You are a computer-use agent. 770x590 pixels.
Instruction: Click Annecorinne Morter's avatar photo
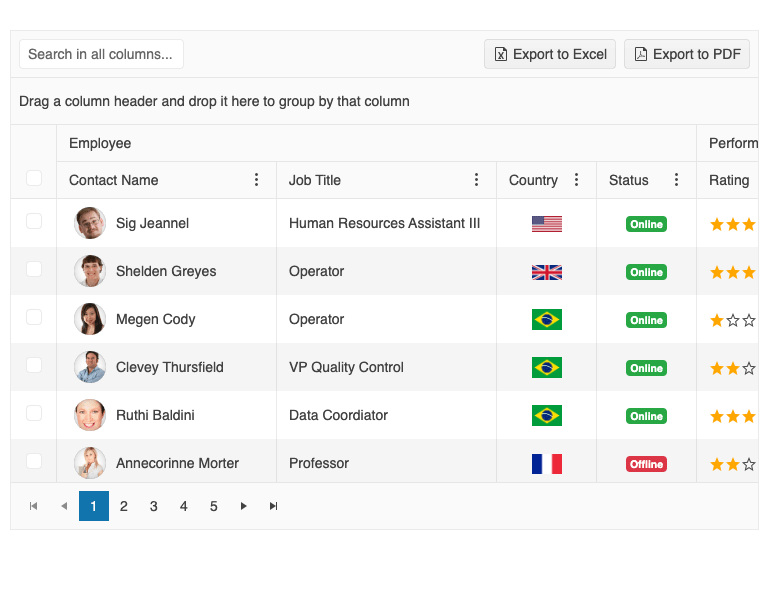[90, 463]
